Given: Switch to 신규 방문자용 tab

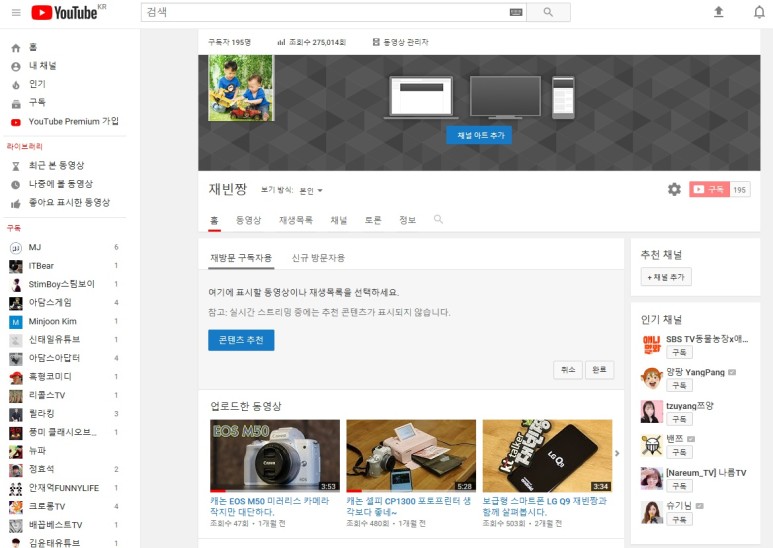Looking at the screenshot, I should click(x=318, y=258).
